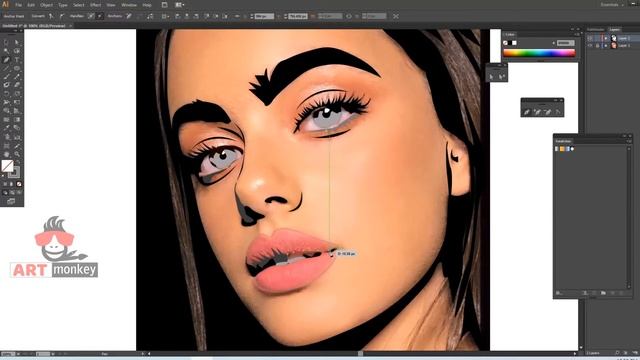The height and width of the screenshot is (360, 640).
Task: Click the Add Anchor Point tool in floating pen panel
Action: 537,111
